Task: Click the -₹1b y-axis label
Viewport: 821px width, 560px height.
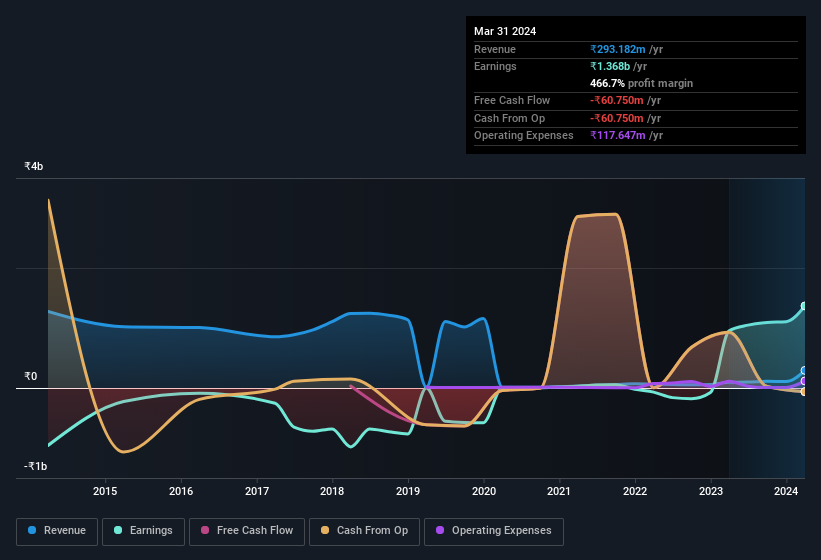Action: click(x=37, y=466)
